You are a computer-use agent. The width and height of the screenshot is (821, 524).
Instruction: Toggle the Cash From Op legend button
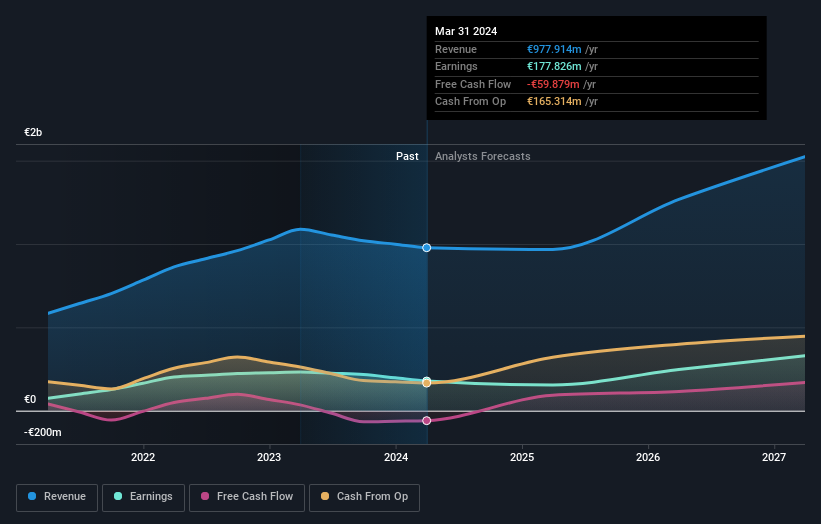[x=364, y=497]
